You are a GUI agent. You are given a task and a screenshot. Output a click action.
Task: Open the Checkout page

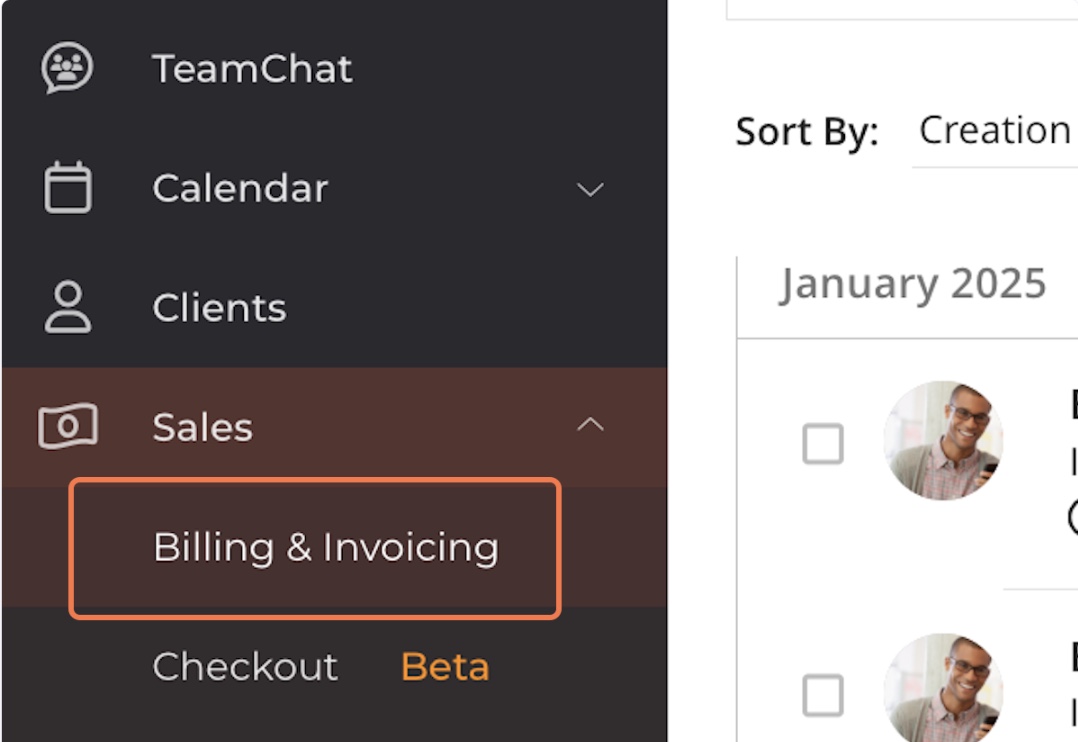pyautogui.click(x=245, y=667)
